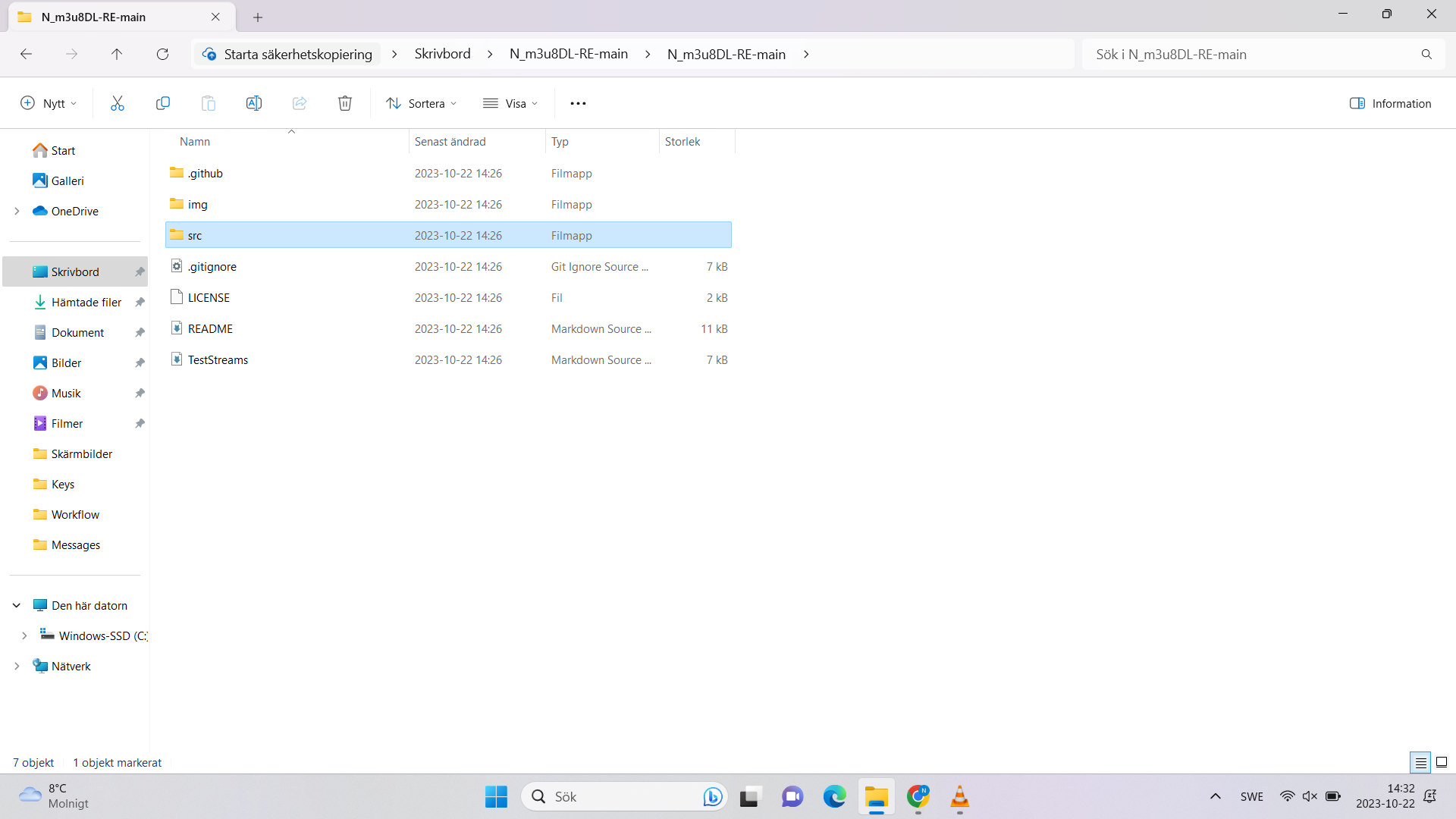Click the Delete trash icon
This screenshot has width=1456, height=819.
point(345,103)
